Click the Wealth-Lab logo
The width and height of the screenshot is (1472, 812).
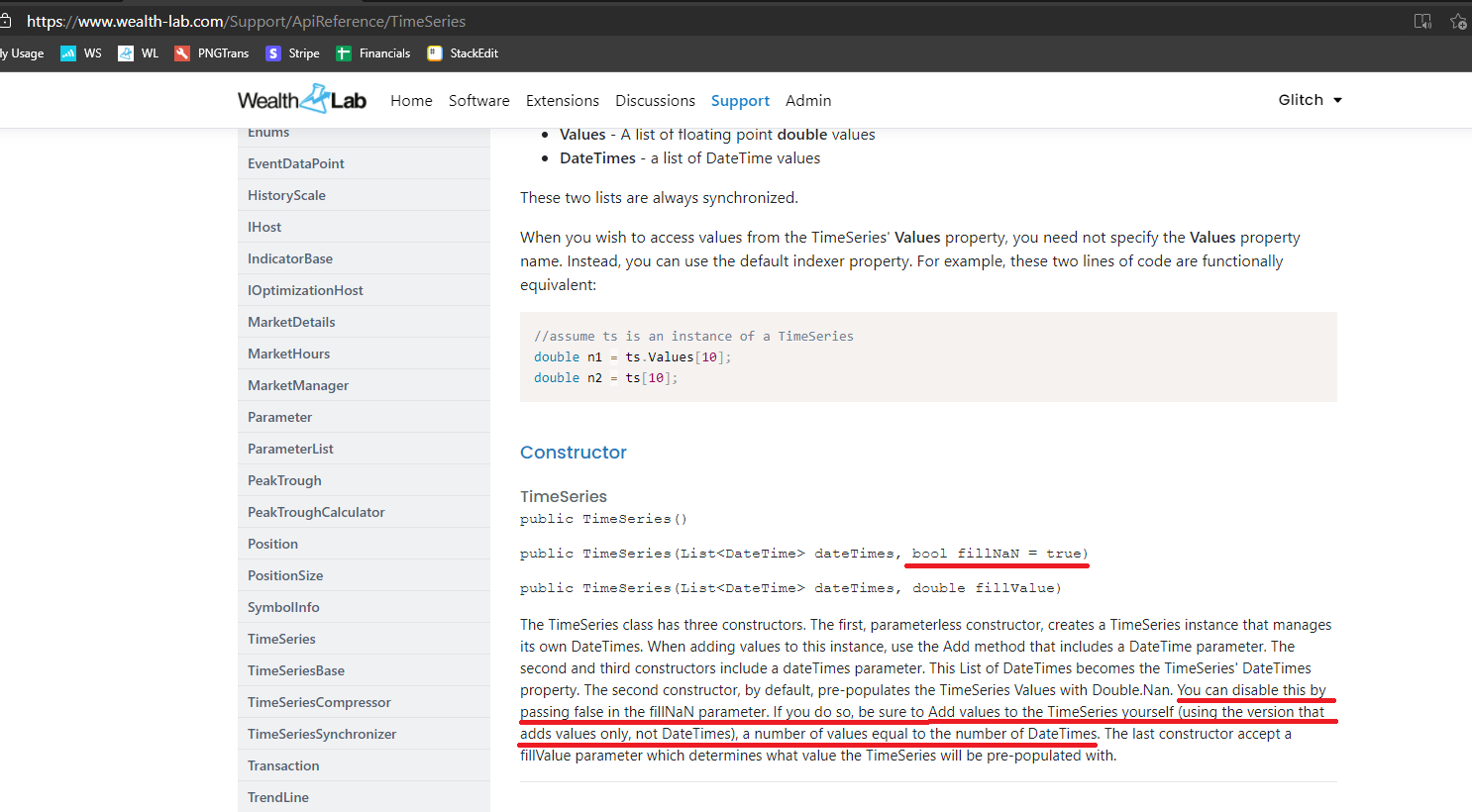coord(301,100)
